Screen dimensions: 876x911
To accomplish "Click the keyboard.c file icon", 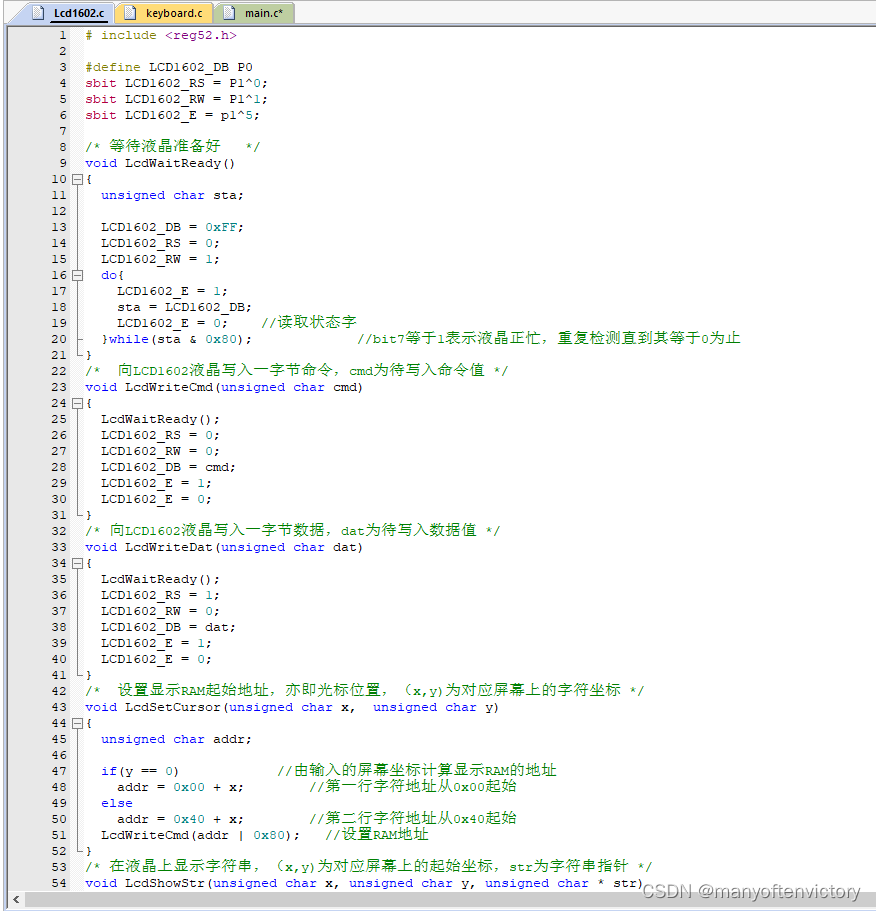I will pos(131,13).
